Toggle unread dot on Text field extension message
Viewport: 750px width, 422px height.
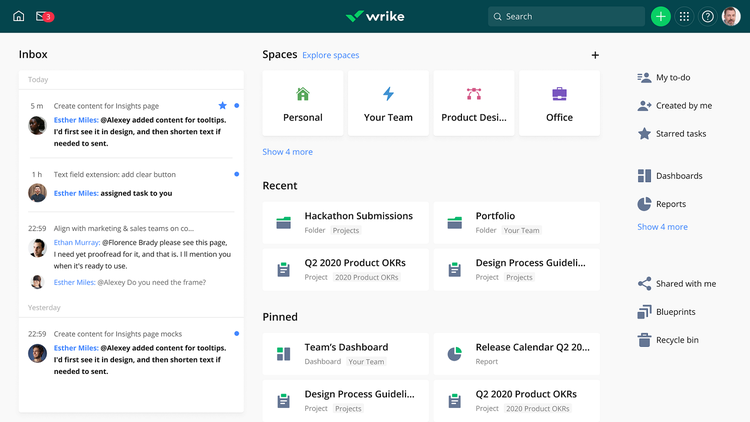(236, 174)
